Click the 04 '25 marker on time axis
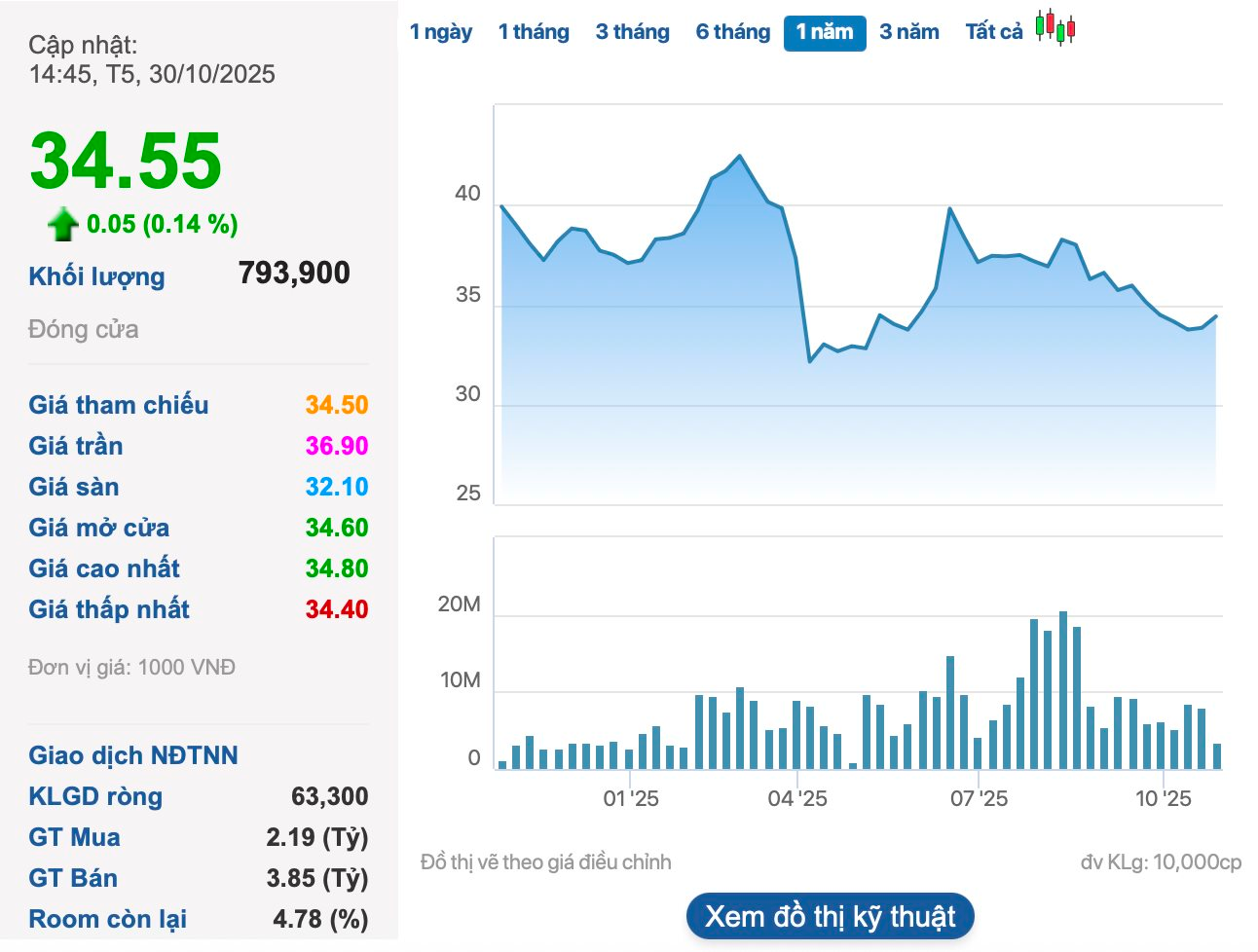Image resolution: width=1258 pixels, height=952 pixels. click(x=797, y=798)
